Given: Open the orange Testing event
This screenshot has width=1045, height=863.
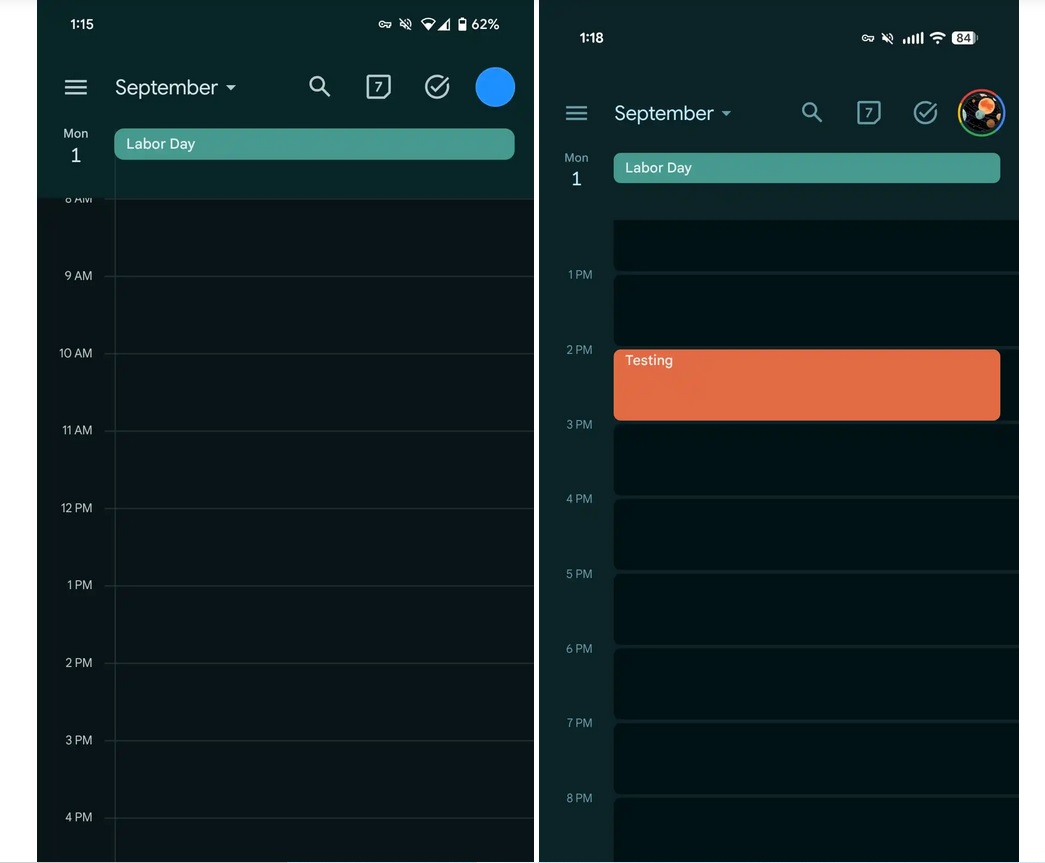Looking at the screenshot, I should coord(806,385).
